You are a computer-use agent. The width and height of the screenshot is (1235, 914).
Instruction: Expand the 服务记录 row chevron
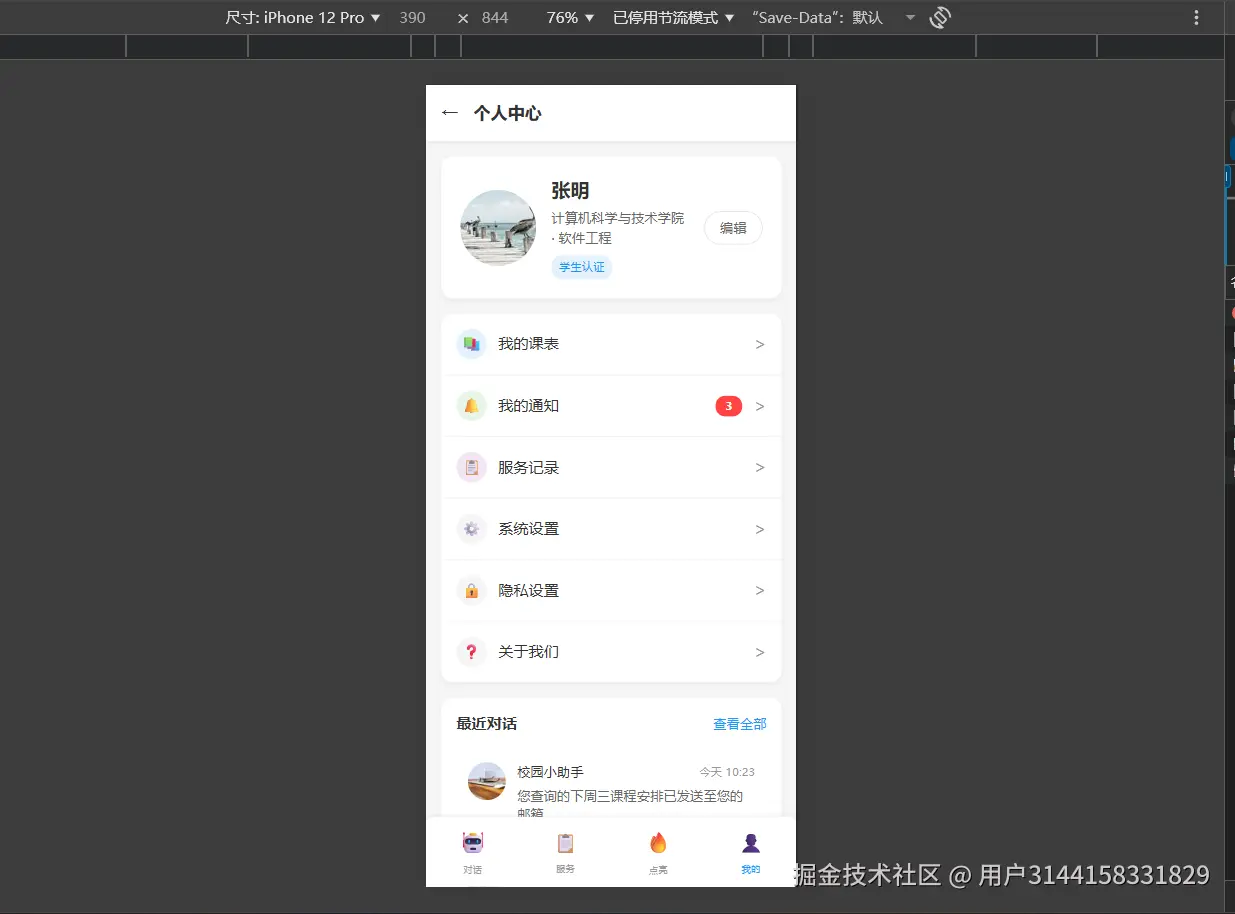tap(760, 467)
